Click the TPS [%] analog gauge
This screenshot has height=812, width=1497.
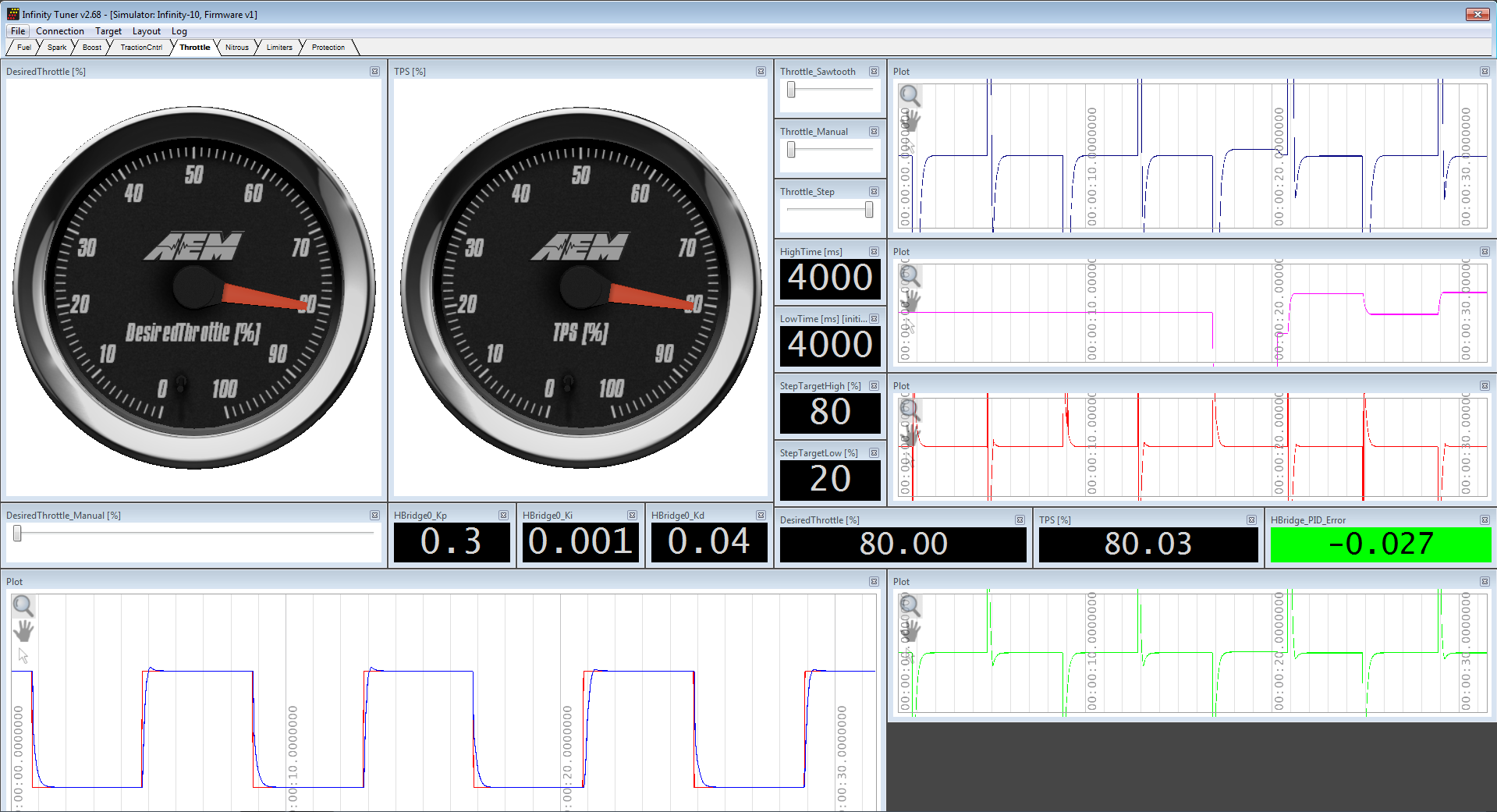[581, 287]
